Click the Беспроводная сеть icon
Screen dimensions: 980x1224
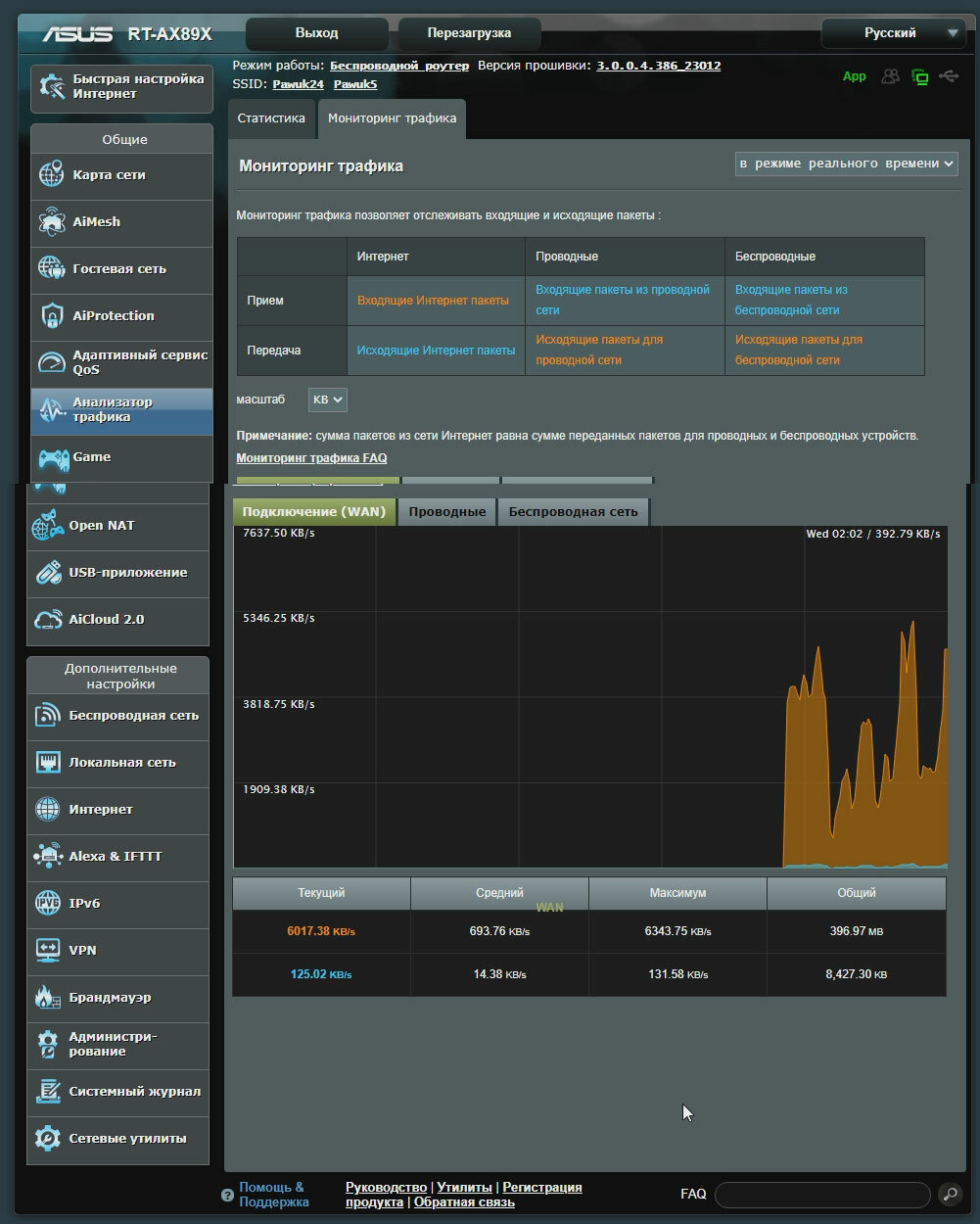click(47, 716)
